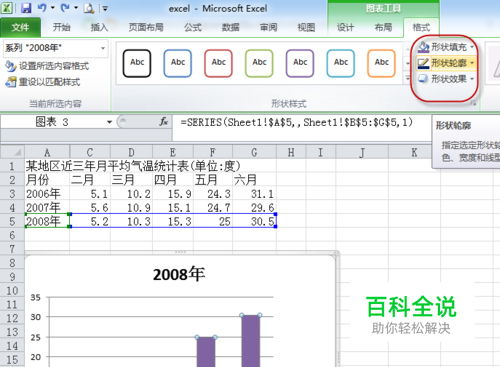The image size is (500, 367).
Task: Open the 形状轮廓 shape outline dropdown arrow
Action: [472, 63]
